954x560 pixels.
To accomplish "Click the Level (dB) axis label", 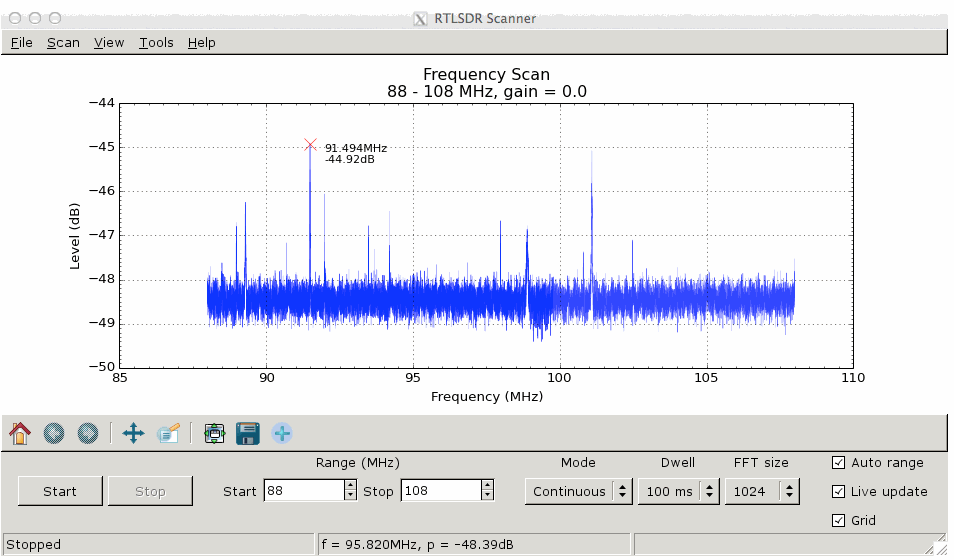I will coord(74,236).
